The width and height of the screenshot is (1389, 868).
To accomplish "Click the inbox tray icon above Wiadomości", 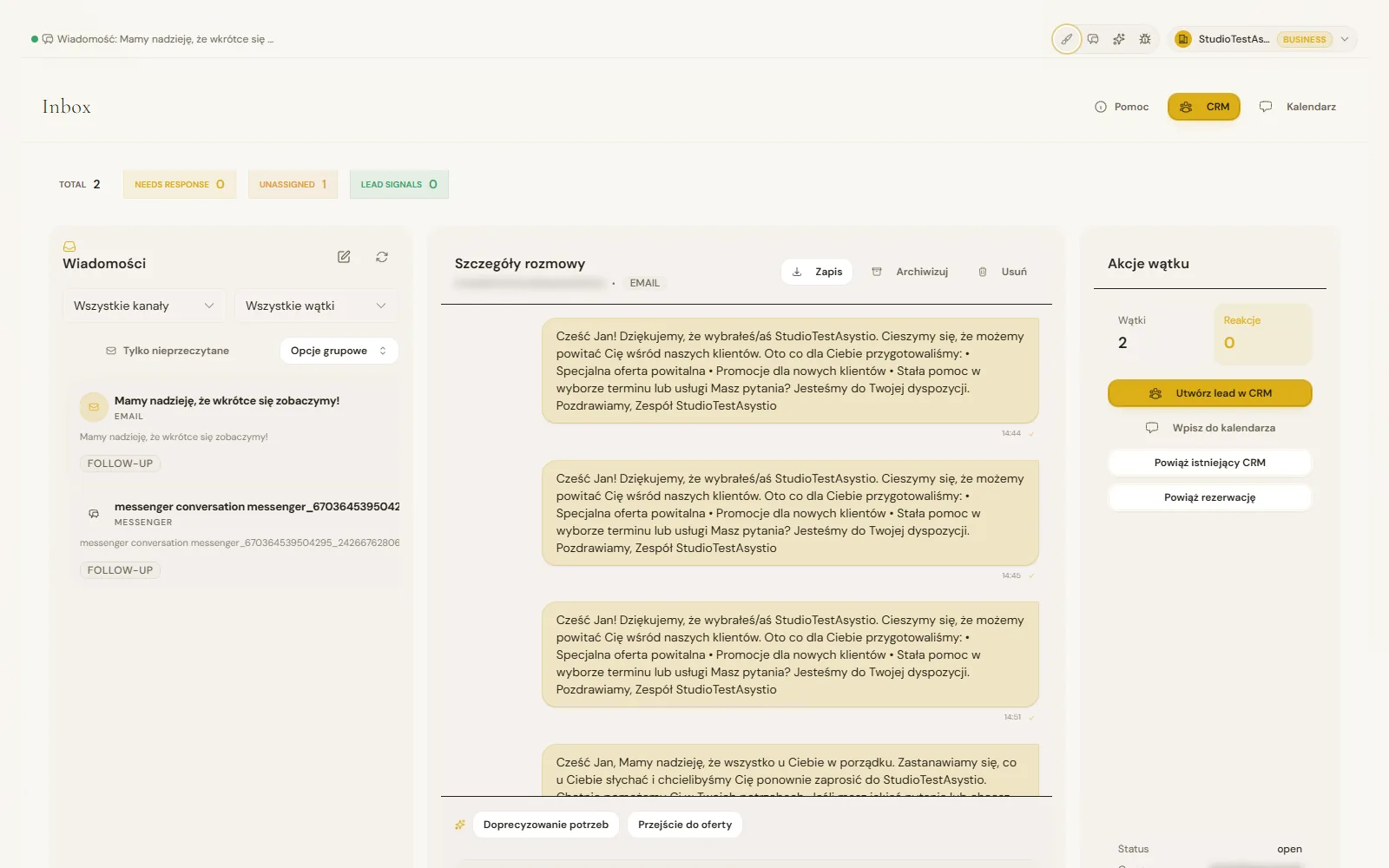I will tap(69, 247).
